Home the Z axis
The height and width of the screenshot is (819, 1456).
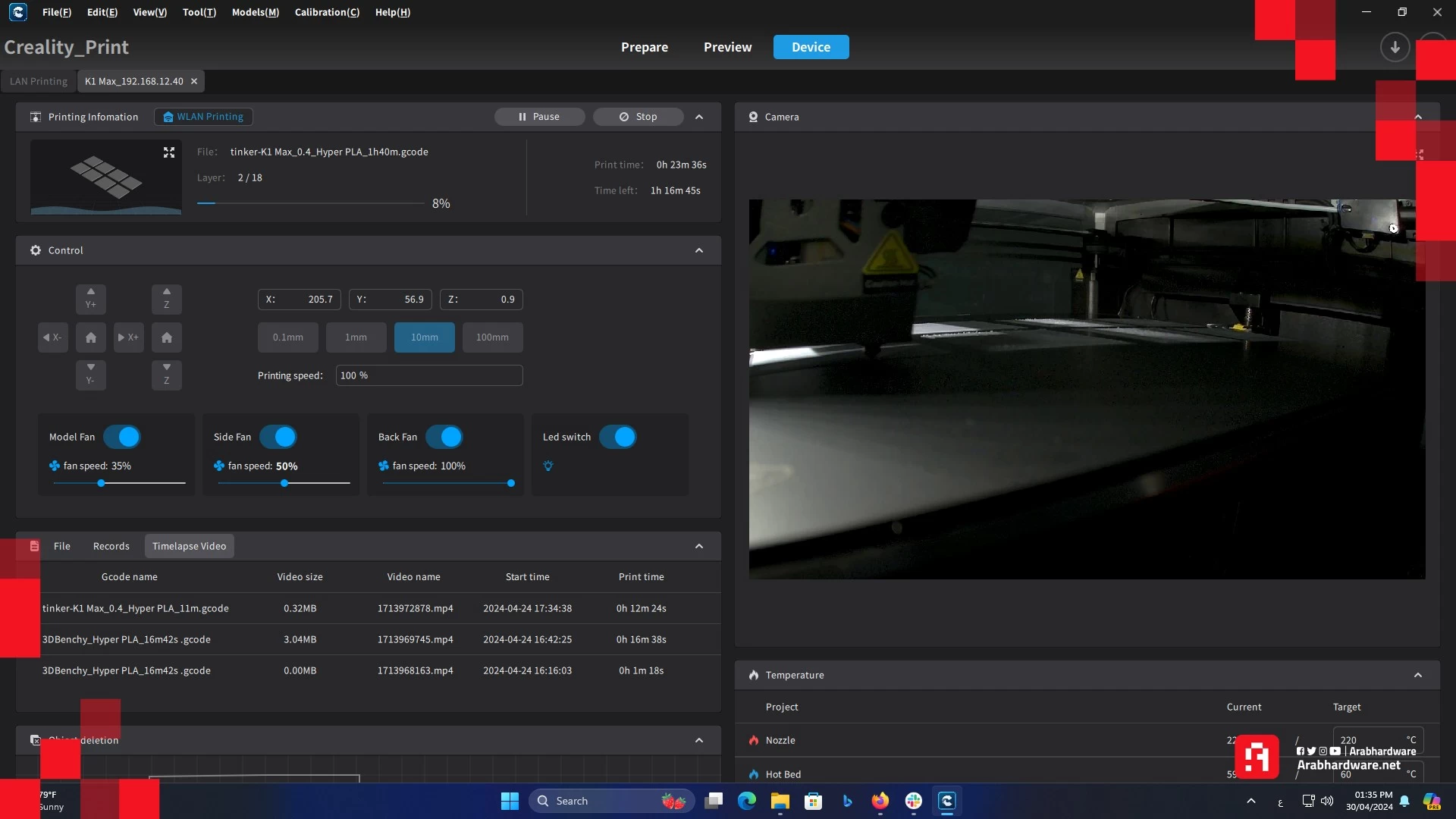click(166, 337)
